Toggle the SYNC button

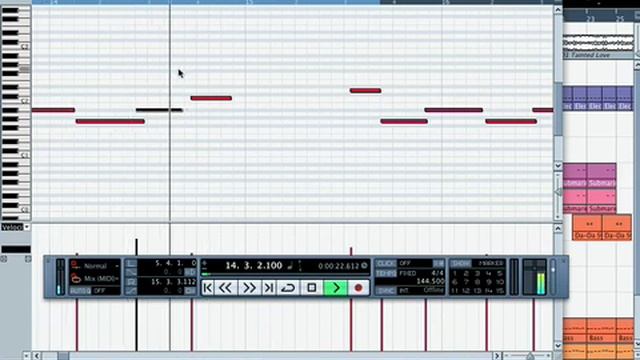click(386, 291)
